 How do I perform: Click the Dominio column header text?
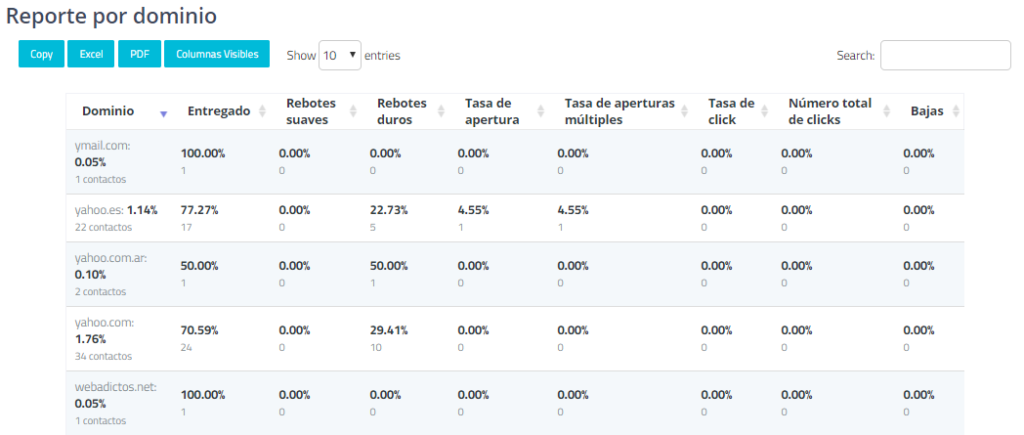108,111
